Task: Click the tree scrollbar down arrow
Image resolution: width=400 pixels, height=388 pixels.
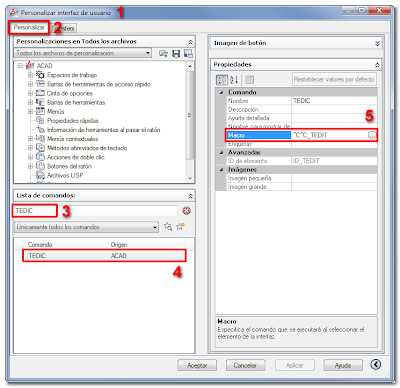Action: tap(190, 178)
